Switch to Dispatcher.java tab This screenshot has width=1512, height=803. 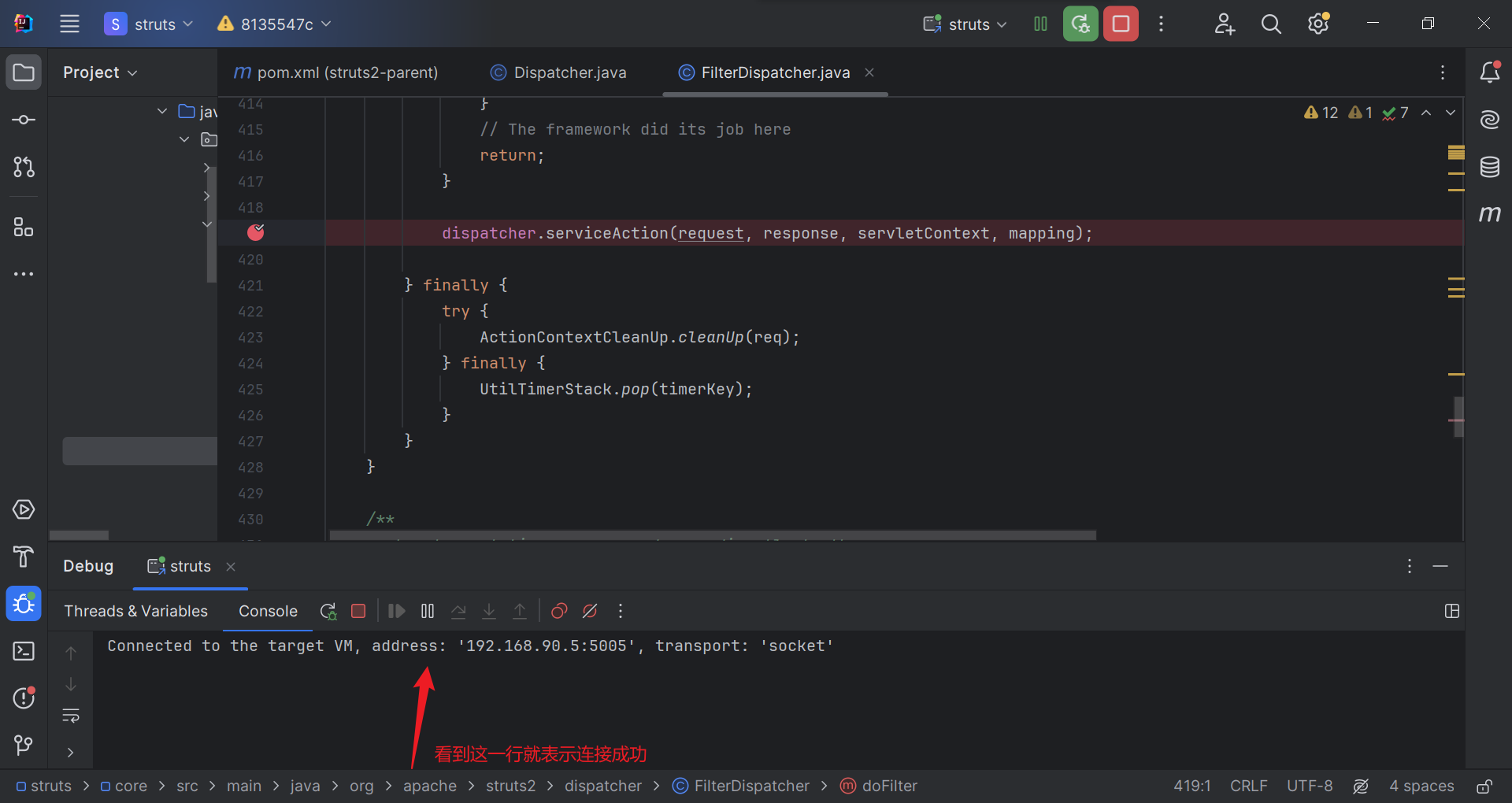point(558,72)
